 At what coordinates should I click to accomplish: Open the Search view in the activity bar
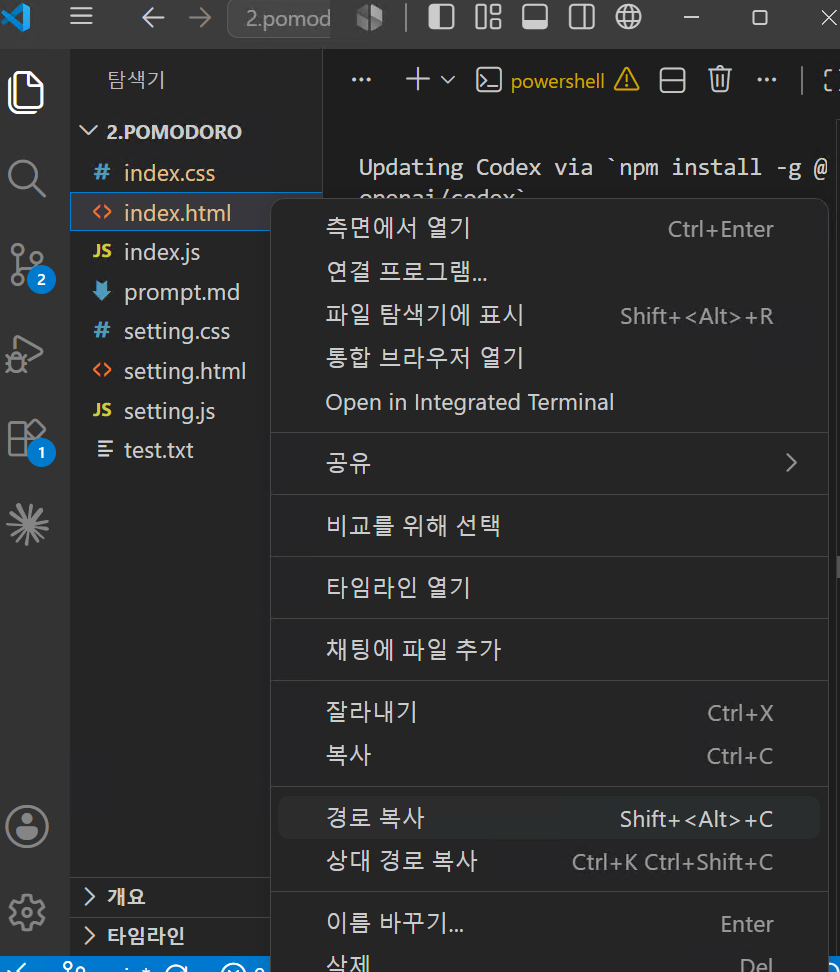[x=26, y=179]
